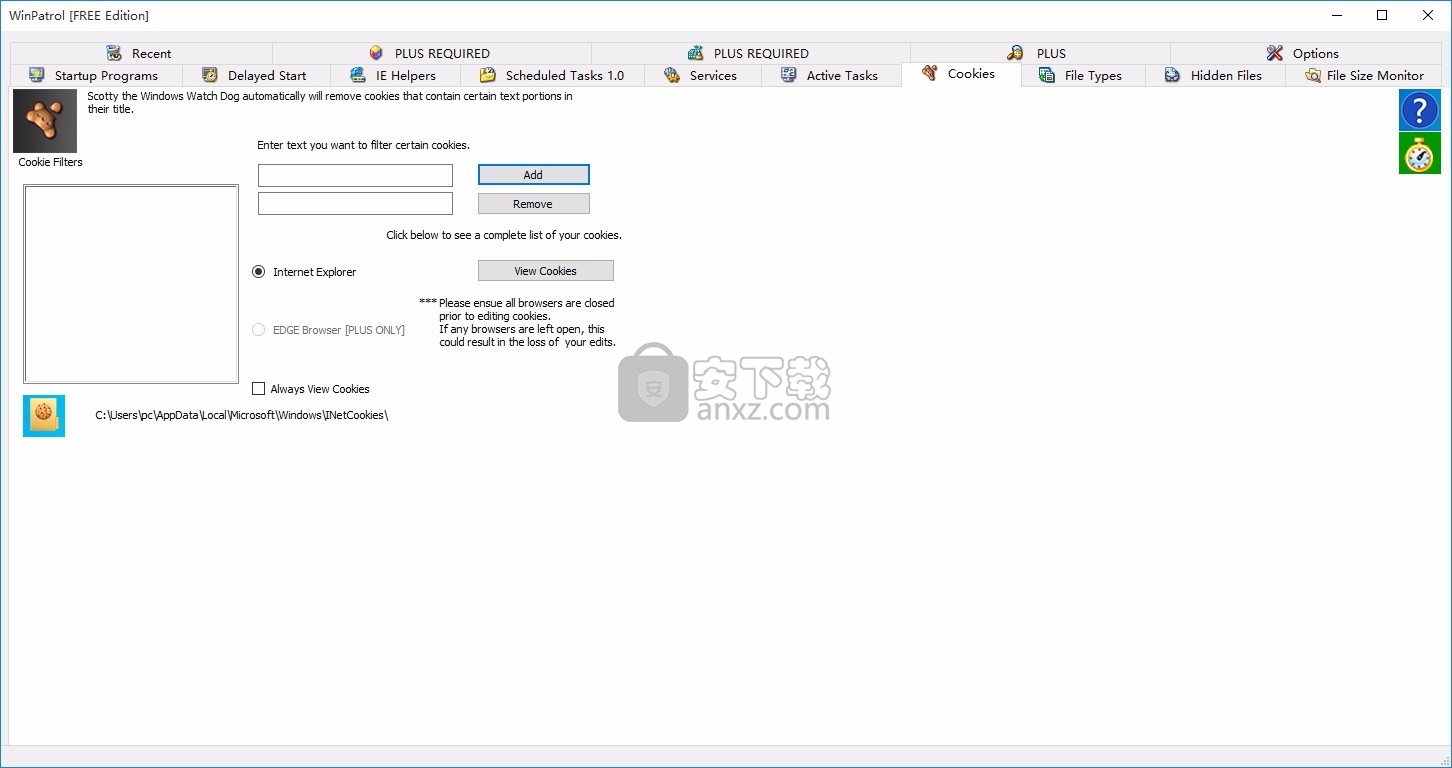Viewport: 1452px width, 768px height.
Task: Switch to the Services tab
Action: (703, 75)
